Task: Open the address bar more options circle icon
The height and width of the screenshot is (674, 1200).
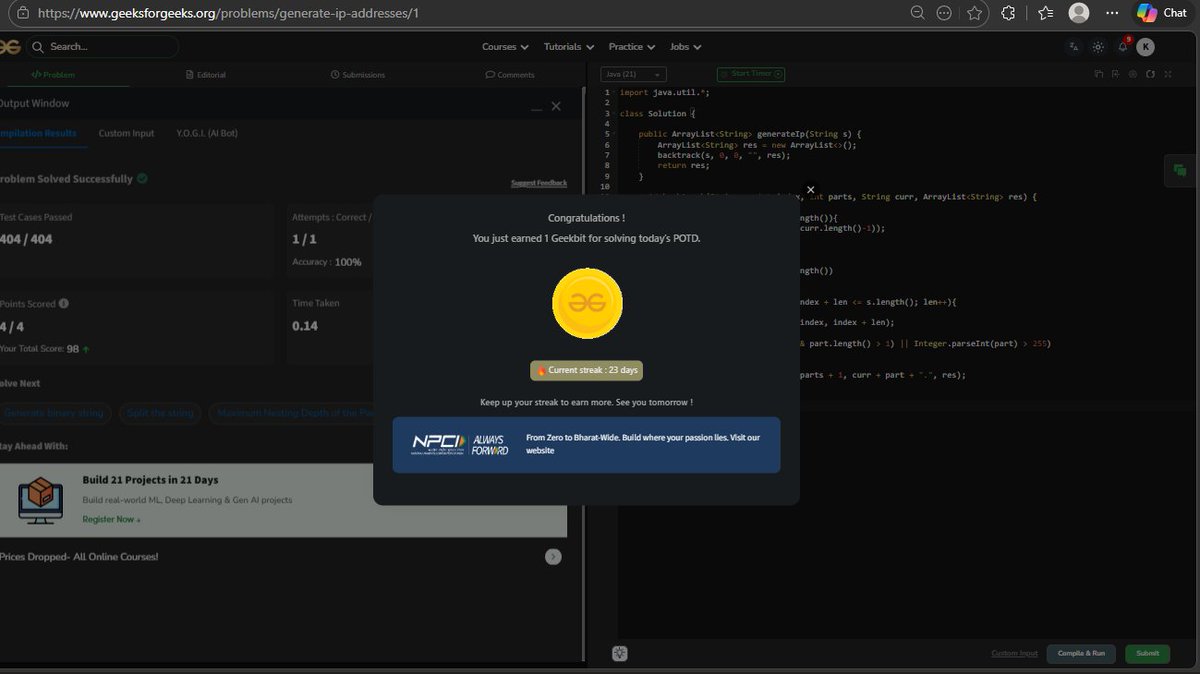Action: pyautogui.click(x=944, y=13)
